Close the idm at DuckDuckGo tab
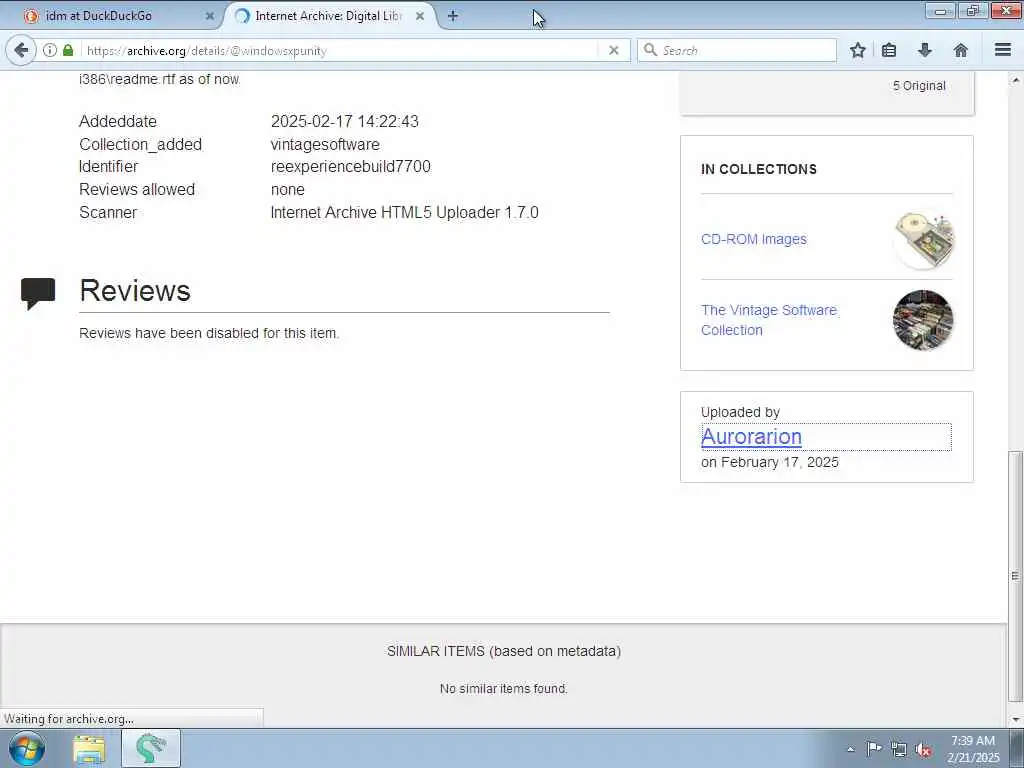The height and width of the screenshot is (768, 1024). click(210, 16)
